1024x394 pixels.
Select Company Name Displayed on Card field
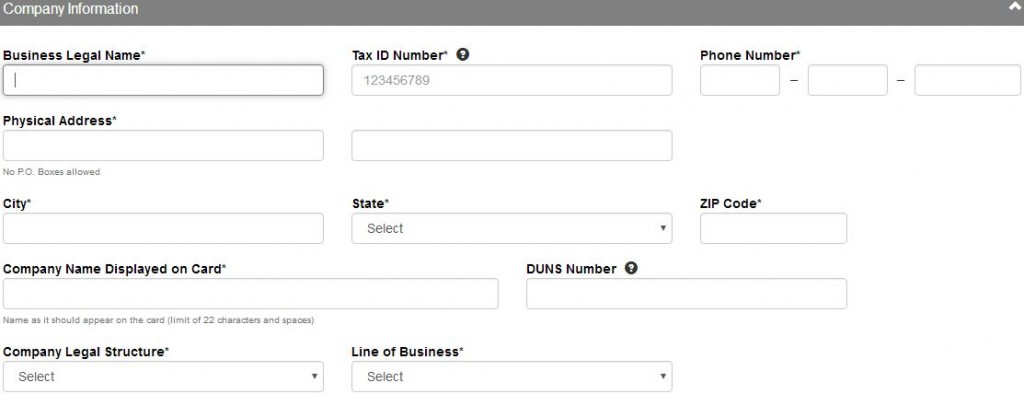coord(250,293)
